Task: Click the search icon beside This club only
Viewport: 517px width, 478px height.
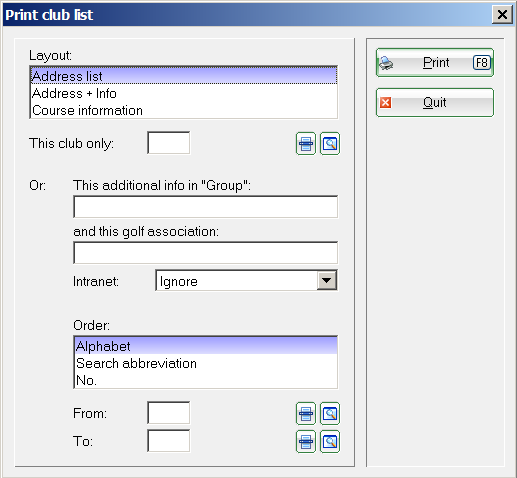Action: [x=330, y=144]
